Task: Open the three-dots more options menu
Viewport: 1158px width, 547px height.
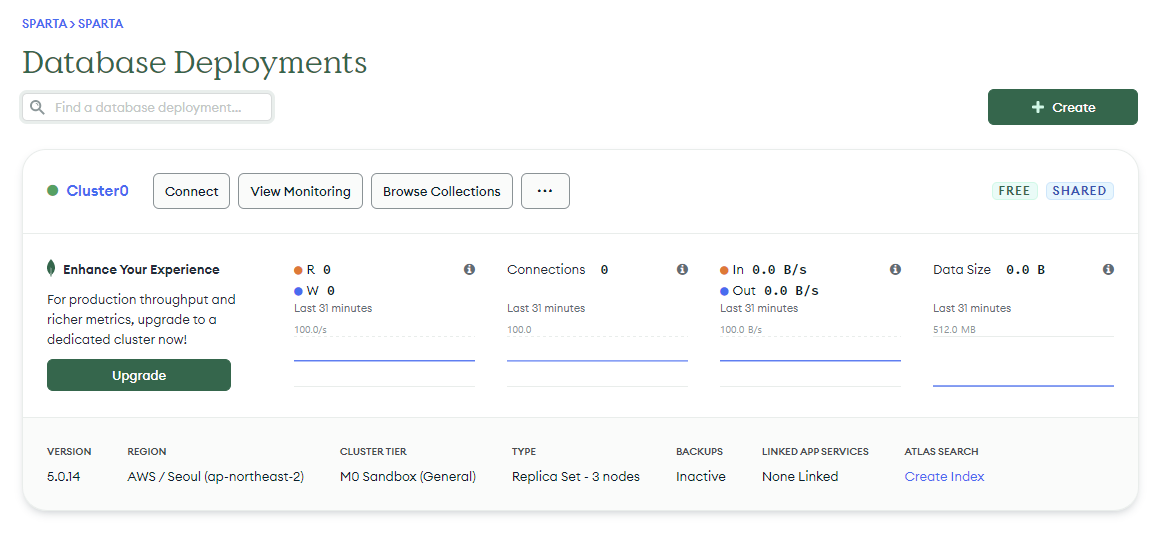Action: tap(545, 191)
